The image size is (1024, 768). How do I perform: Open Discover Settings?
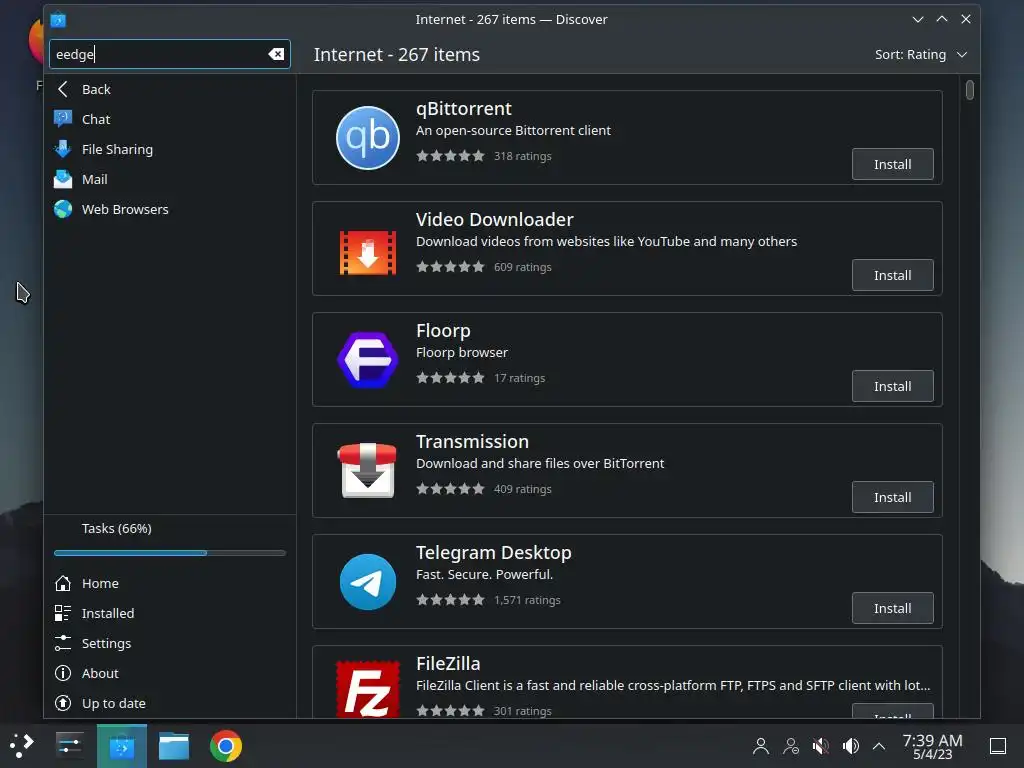[170, 643]
